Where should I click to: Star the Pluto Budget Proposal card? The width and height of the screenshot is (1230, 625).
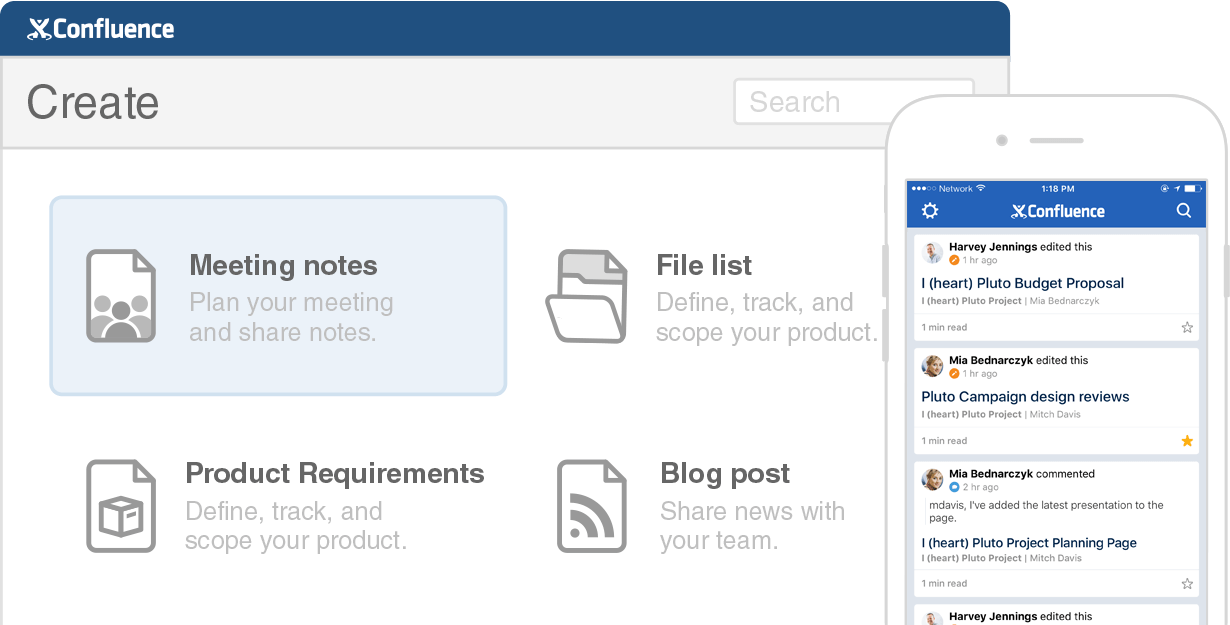(1187, 327)
